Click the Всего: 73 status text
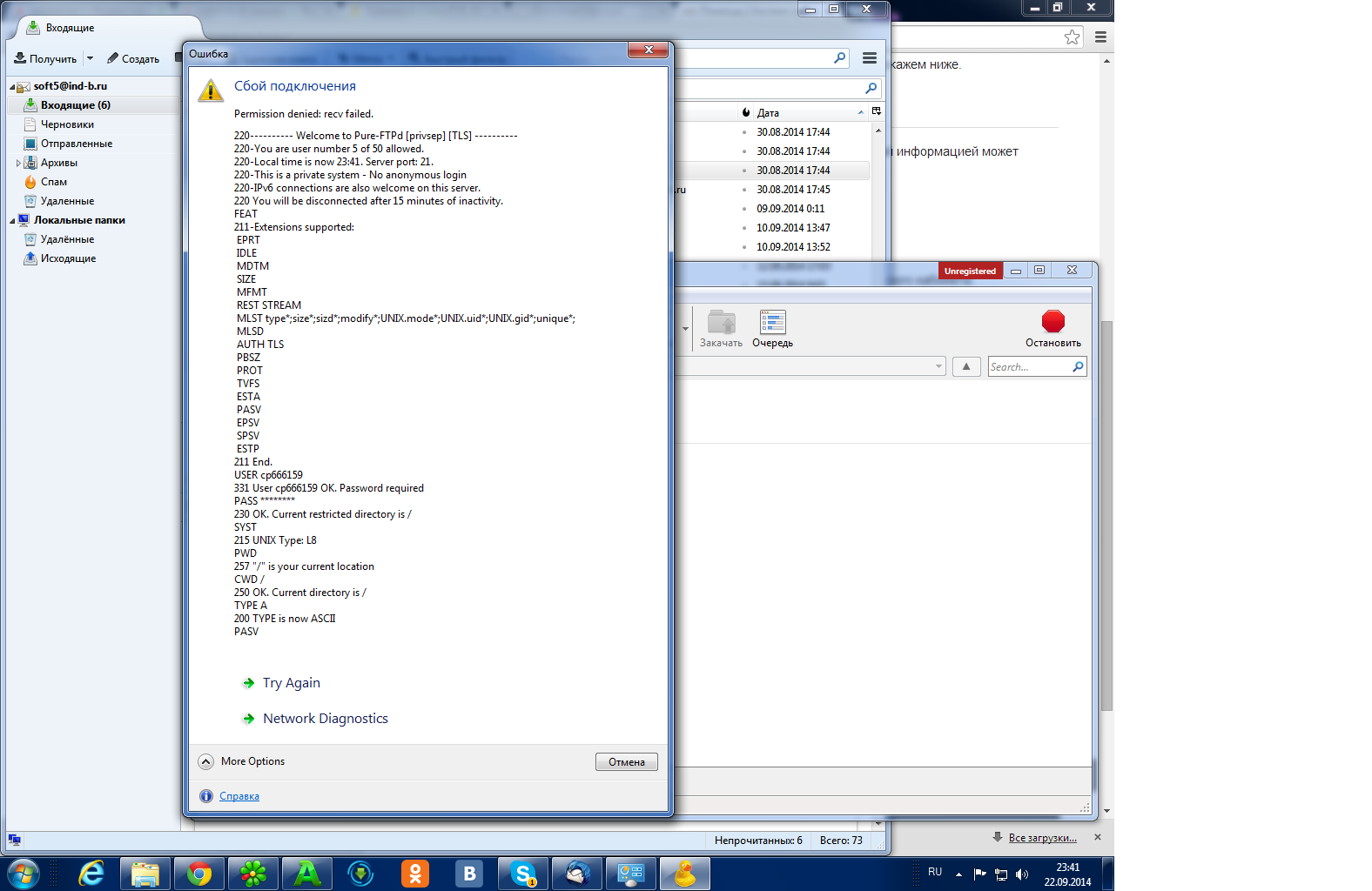Viewport: 1372px width, 891px height. pos(841,841)
